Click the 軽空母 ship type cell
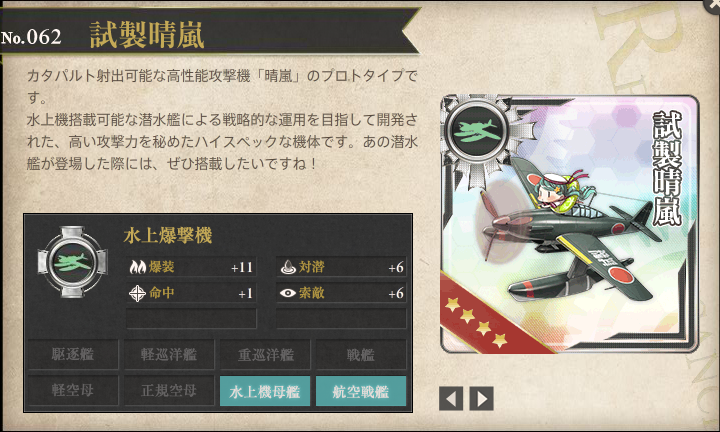The height and width of the screenshot is (432, 720). tap(73, 391)
